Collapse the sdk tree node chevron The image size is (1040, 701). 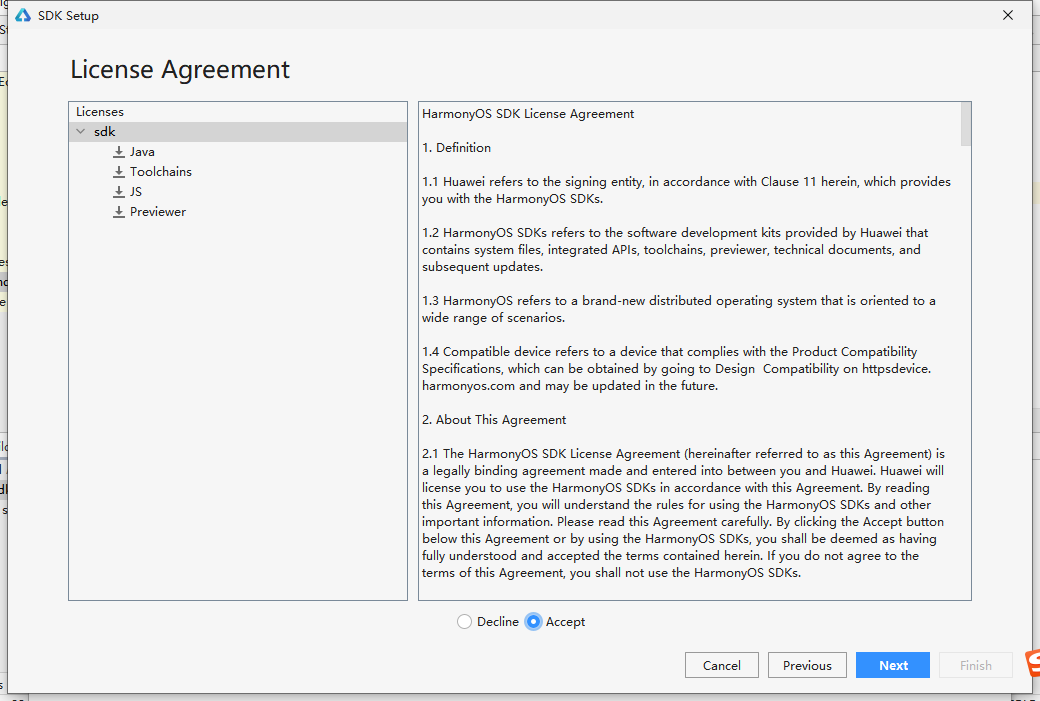[x=81, y=131]
